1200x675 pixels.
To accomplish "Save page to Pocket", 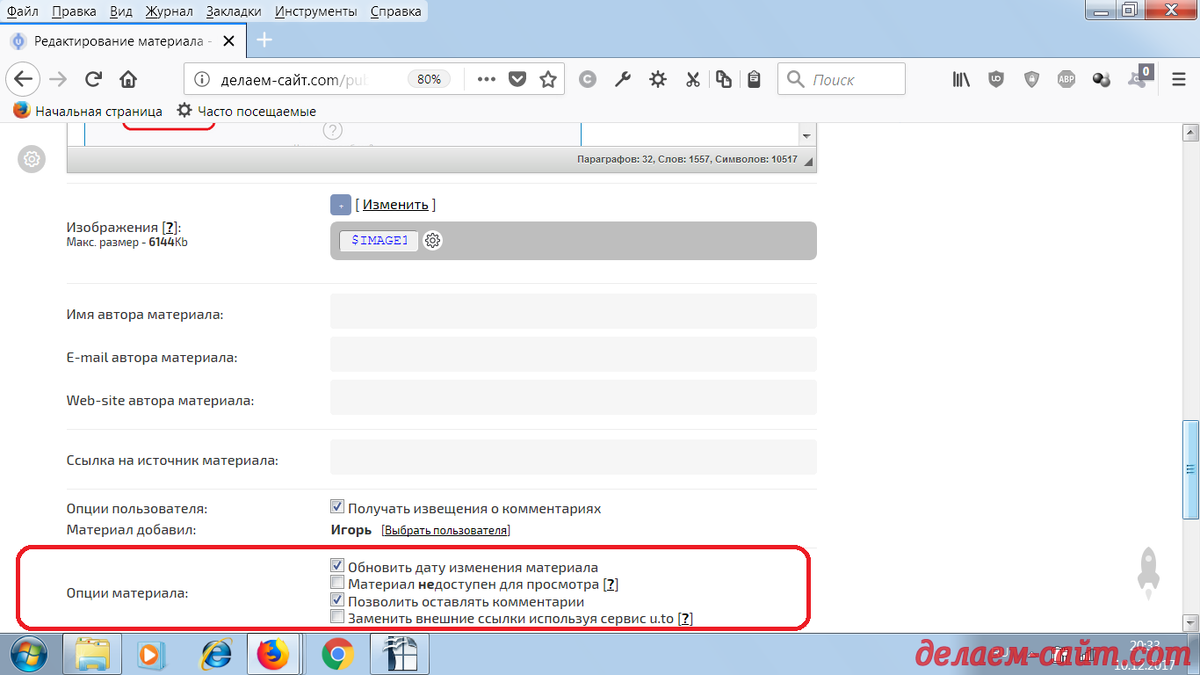I will 517,79.
